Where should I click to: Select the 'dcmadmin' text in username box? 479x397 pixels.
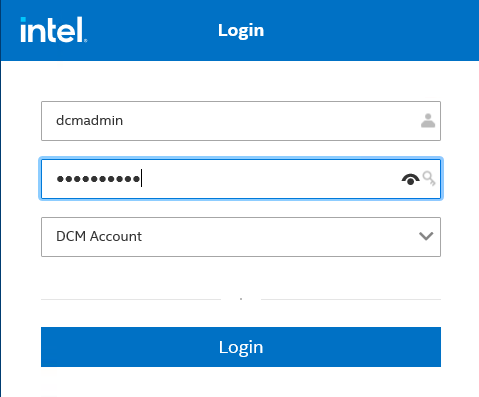point(89,120)
